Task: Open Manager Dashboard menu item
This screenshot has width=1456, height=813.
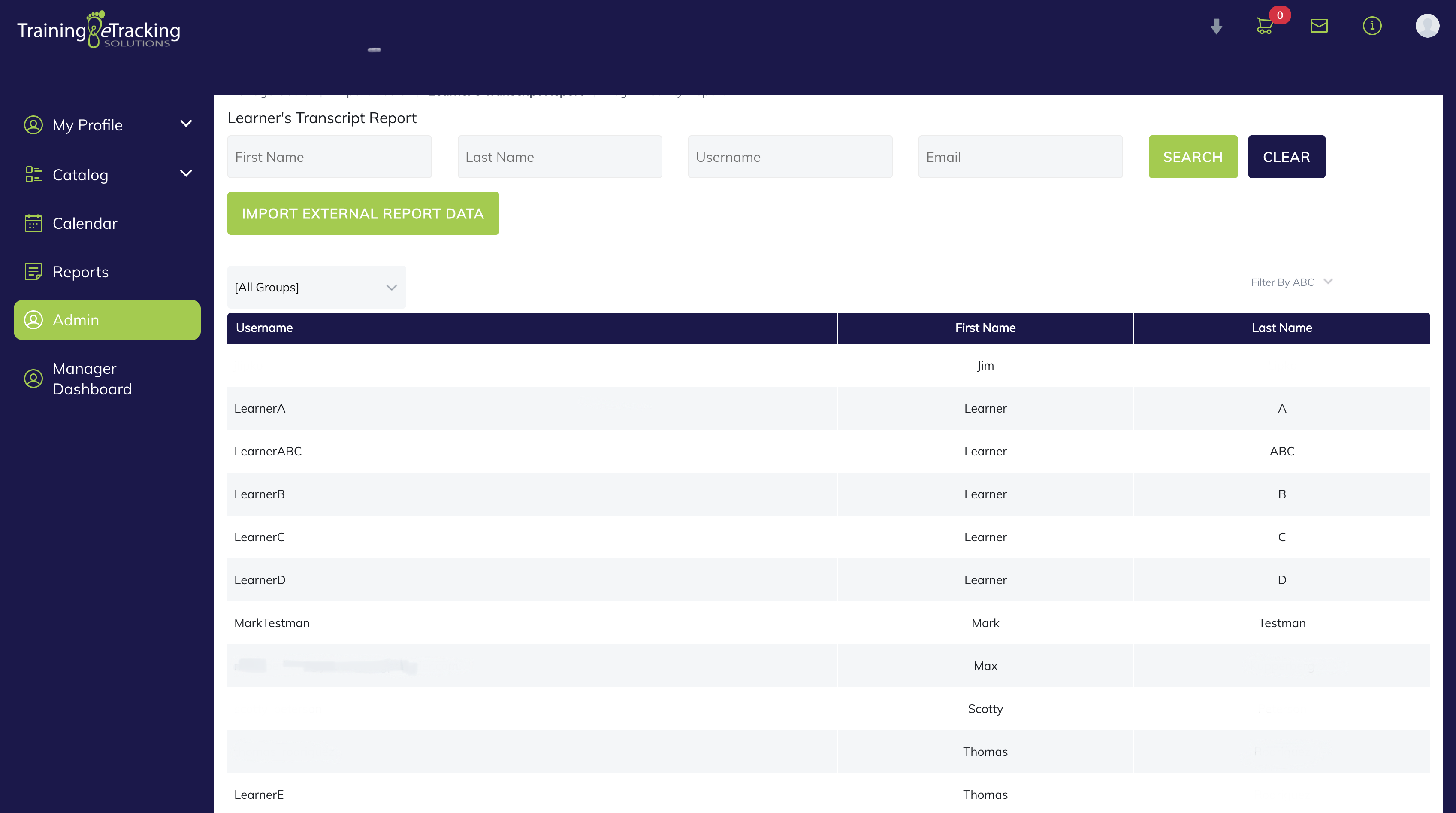Action: pyautogui.click(x=91, y=379)
